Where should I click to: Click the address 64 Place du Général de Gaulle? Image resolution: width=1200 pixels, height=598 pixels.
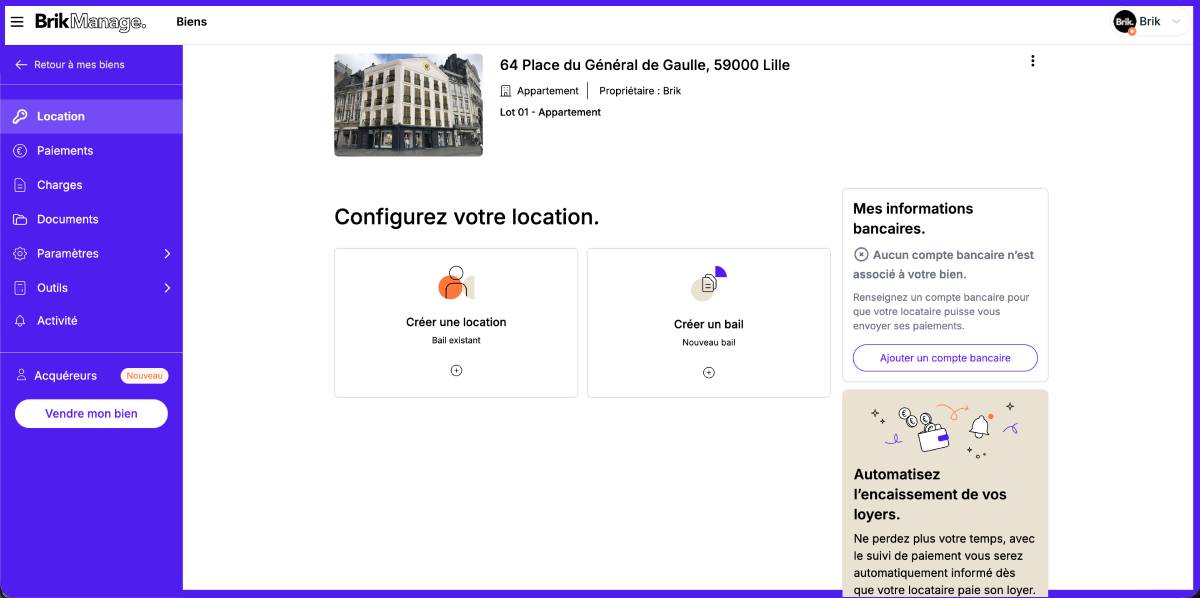click(x=645, y=65)
